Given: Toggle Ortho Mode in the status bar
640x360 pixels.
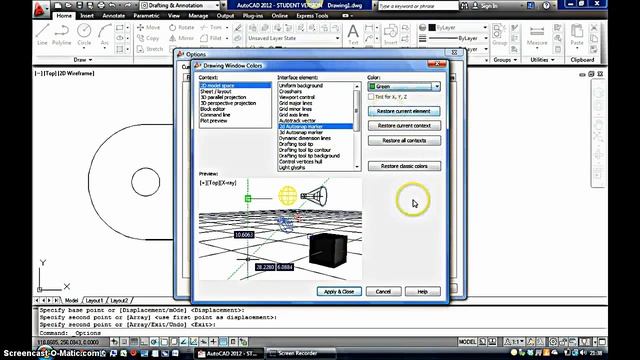Looking at the screenshot, I should pos(144,342).
